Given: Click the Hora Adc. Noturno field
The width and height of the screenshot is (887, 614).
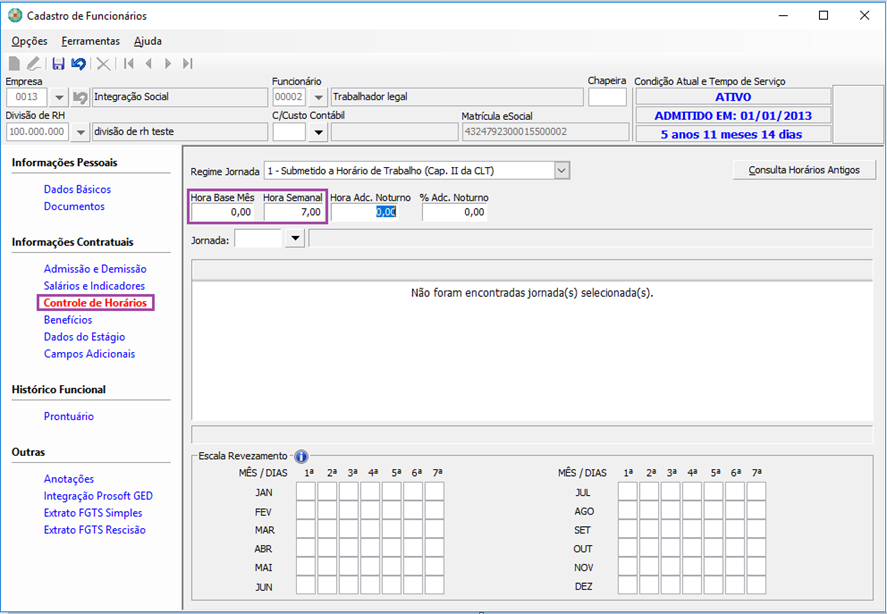Looking at the screenshot, I should tap(365, 212).
